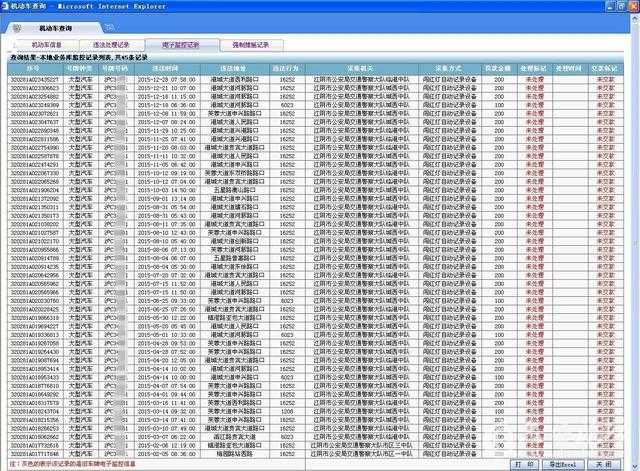
Task: Click the 罚款金额 column header
Action: pos(498,69)
